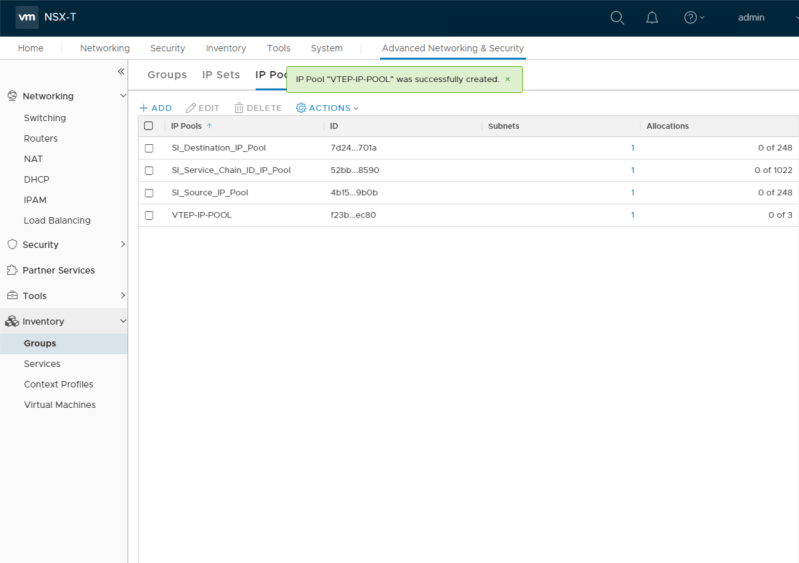Open the Actions dropdown menu
This screenshot has width=799, height=563.
pyautogui.click(x=327, y=108)
